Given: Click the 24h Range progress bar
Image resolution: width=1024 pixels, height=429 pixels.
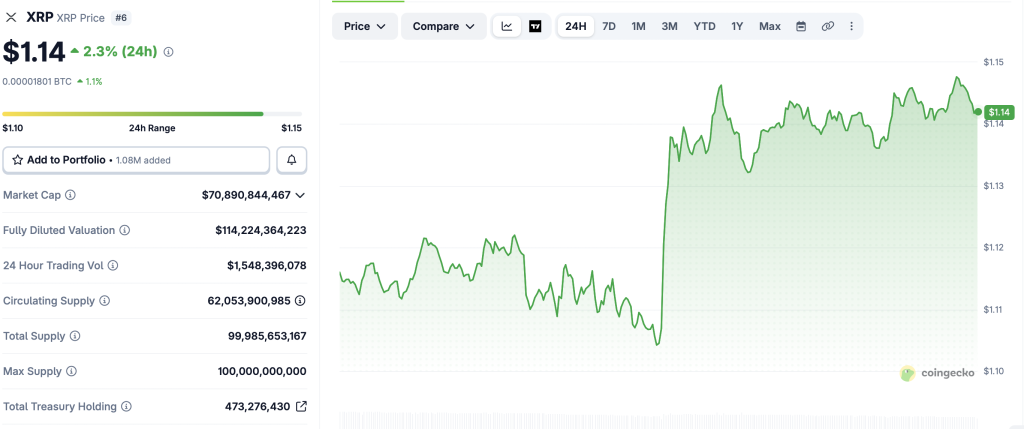Looking at the screenshot, I should [152, 114].
